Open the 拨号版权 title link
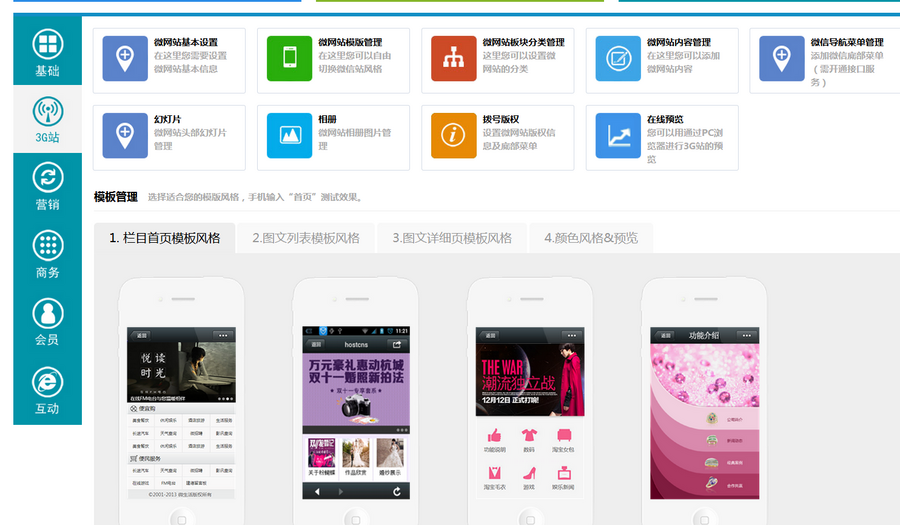The image size is (900, 525). coord(501,119)
